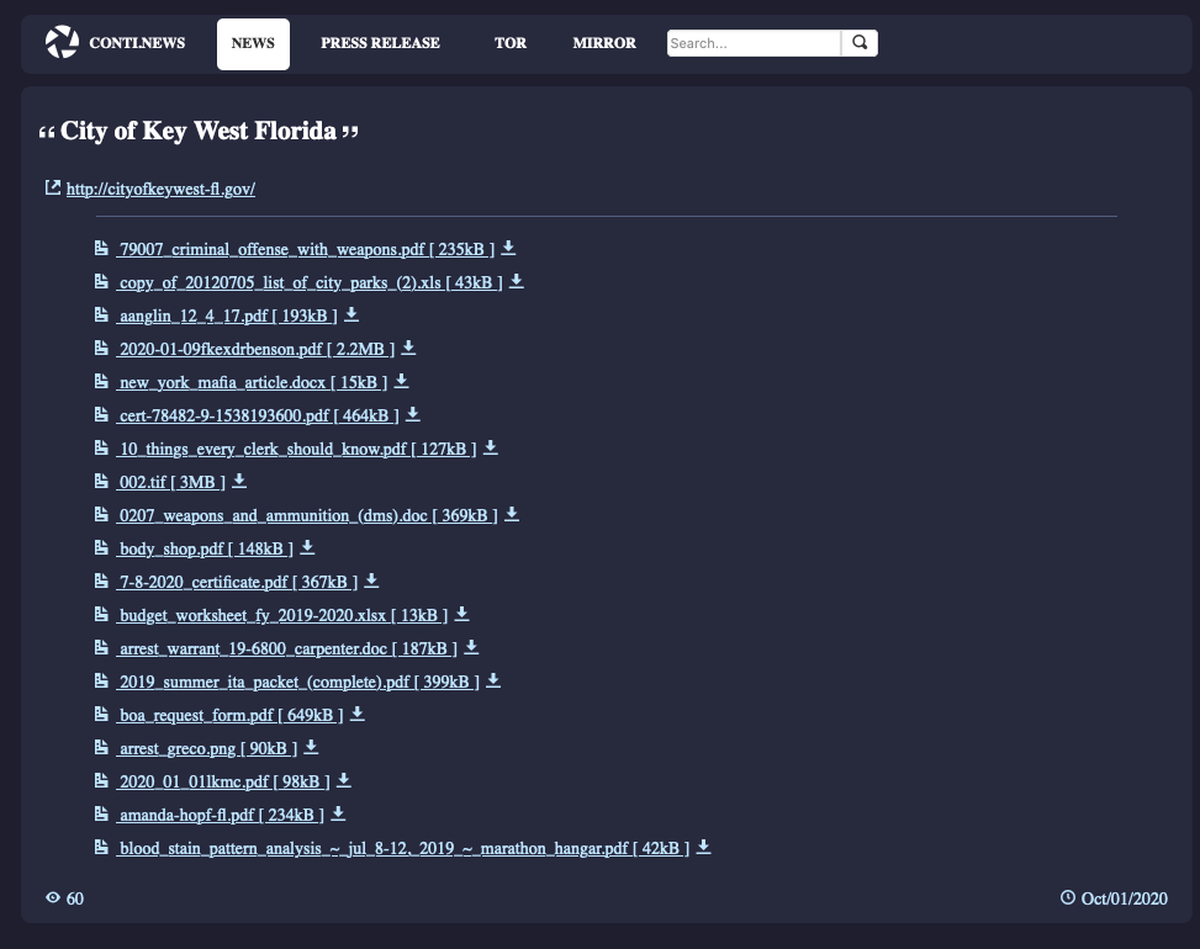Screen dimensions: 1200x949
Task: Focus the Search input field
Action: [754, 43]
